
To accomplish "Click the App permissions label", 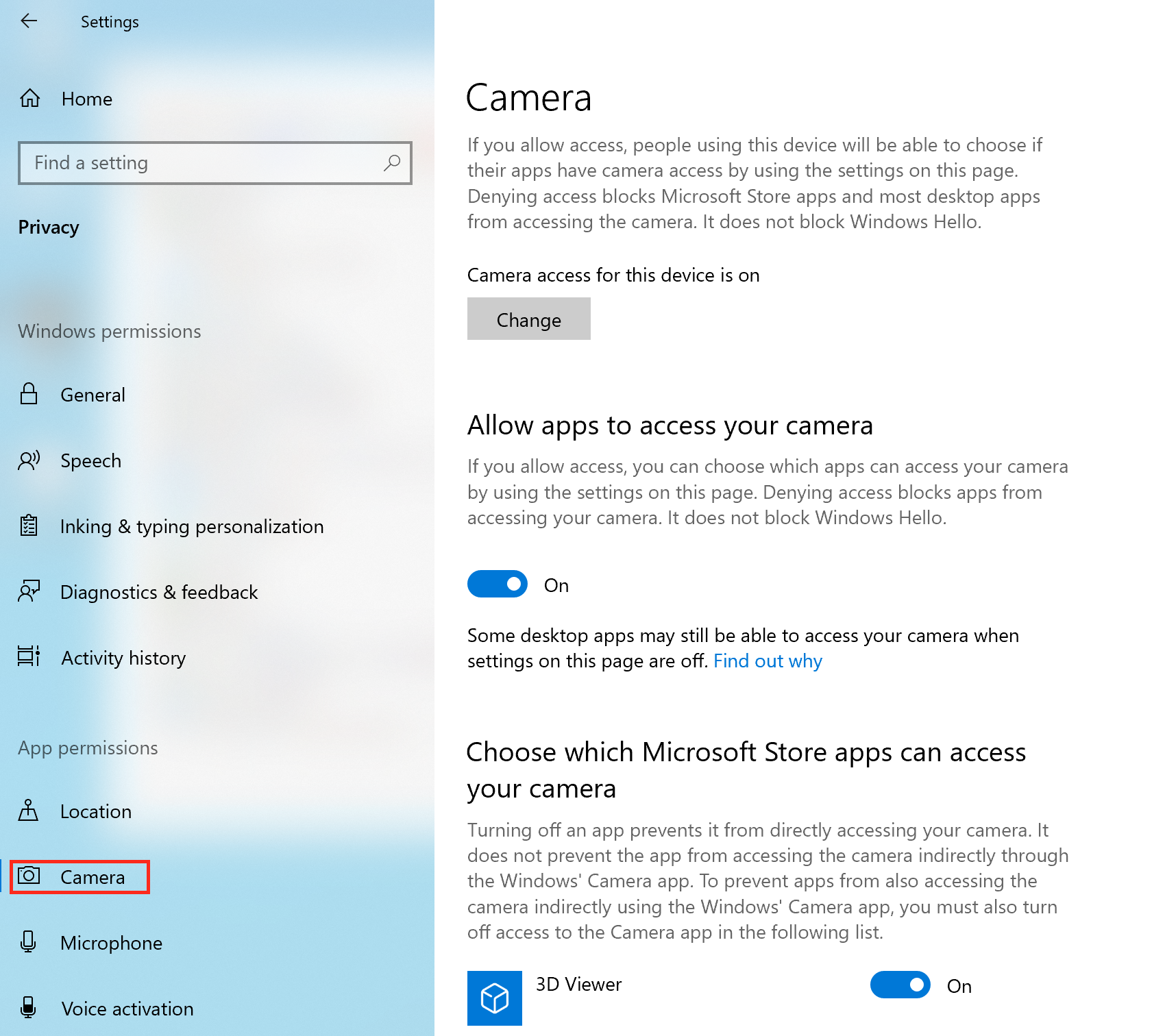I will point(88,748).
